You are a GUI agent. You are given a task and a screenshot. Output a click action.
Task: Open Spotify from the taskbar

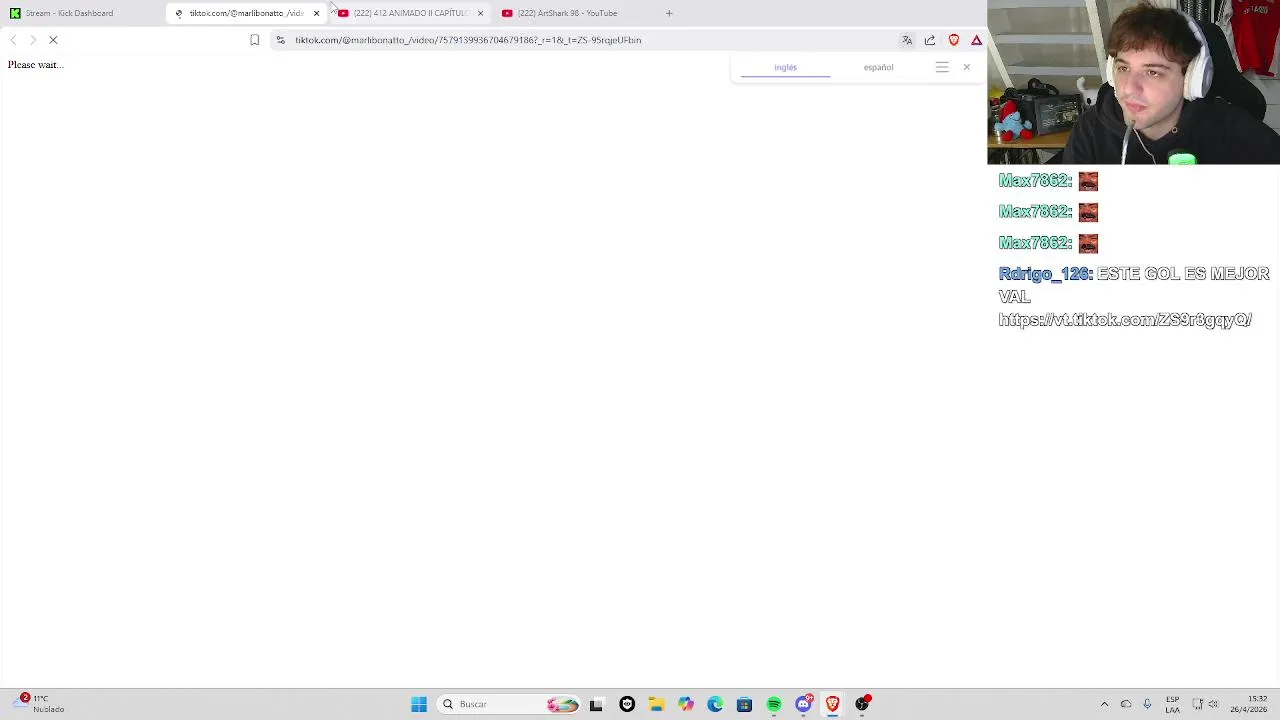(x=774, y=704)
